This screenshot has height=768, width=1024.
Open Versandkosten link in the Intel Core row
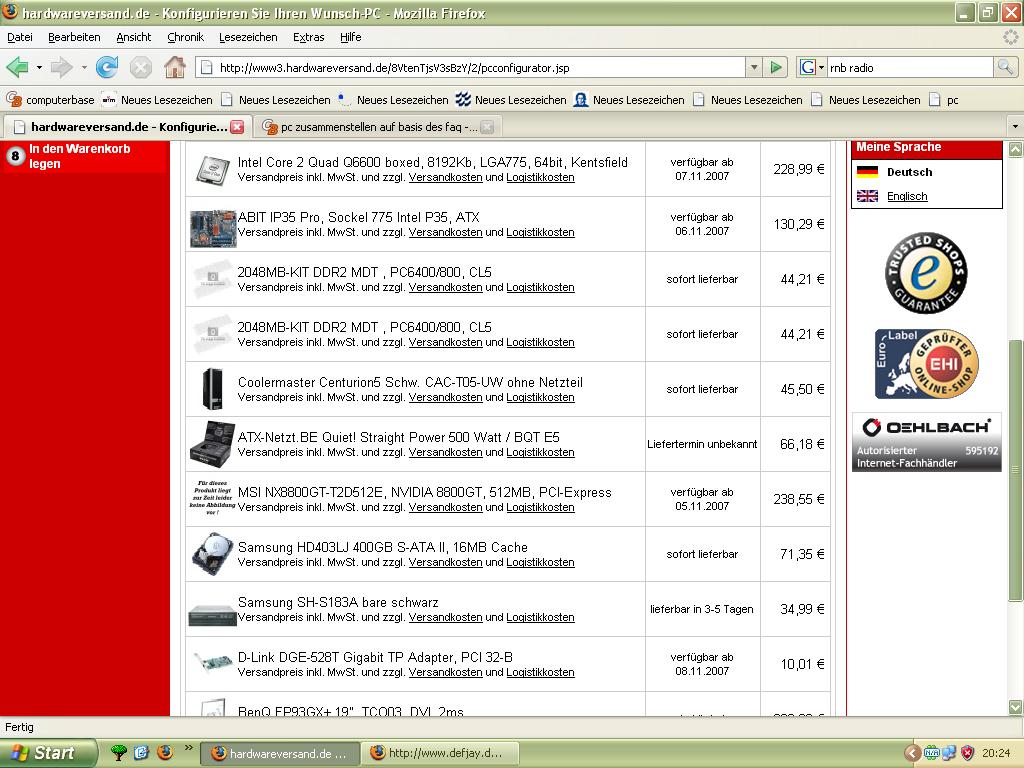tap(445, 178)
